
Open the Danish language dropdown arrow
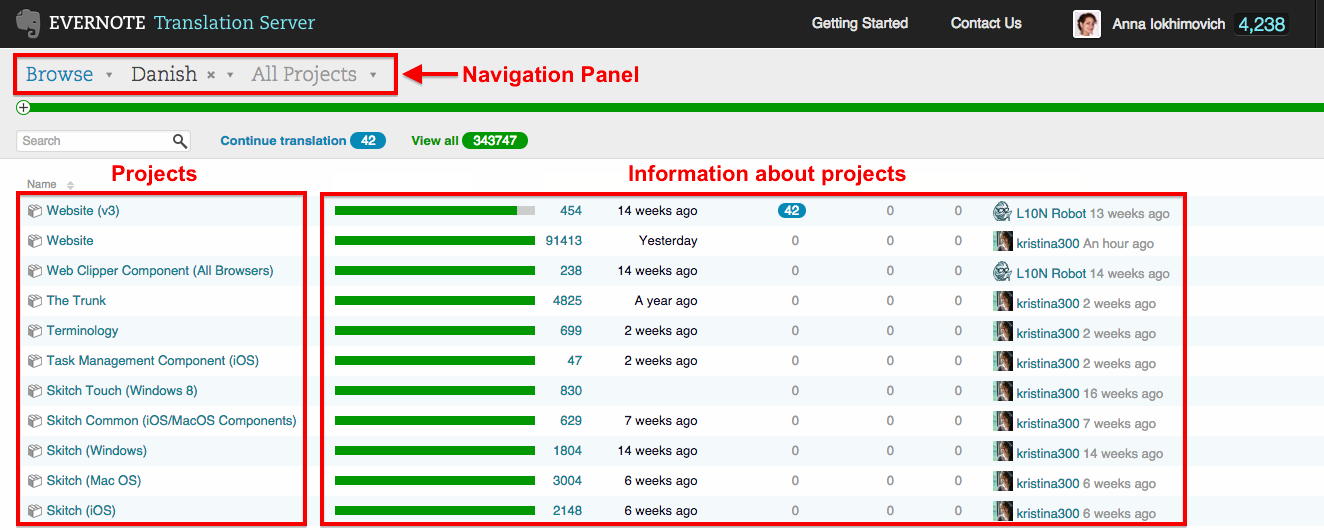pos(230,75)
